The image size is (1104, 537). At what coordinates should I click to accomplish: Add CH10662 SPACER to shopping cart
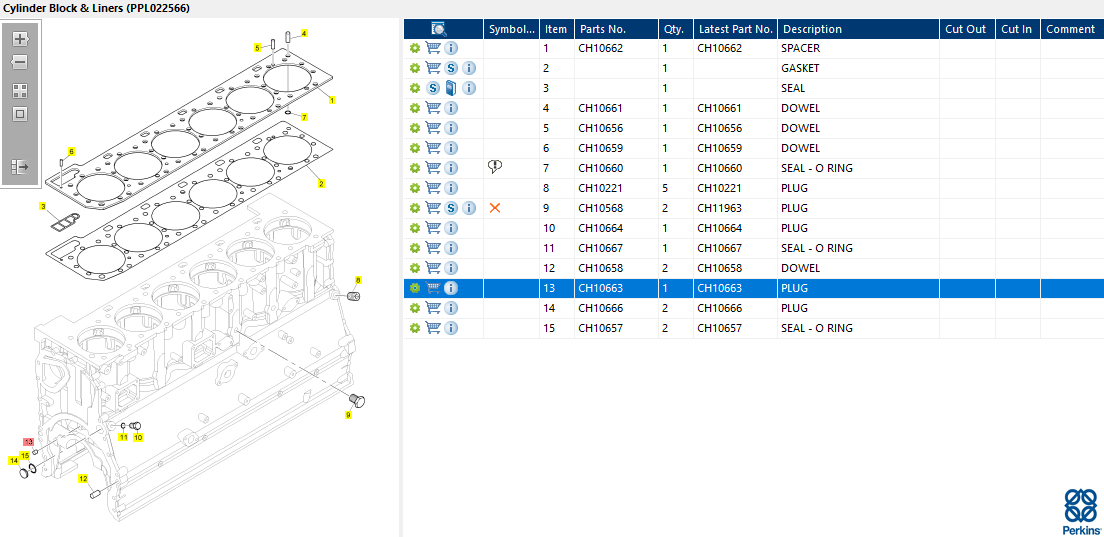(x=434, y=48)
